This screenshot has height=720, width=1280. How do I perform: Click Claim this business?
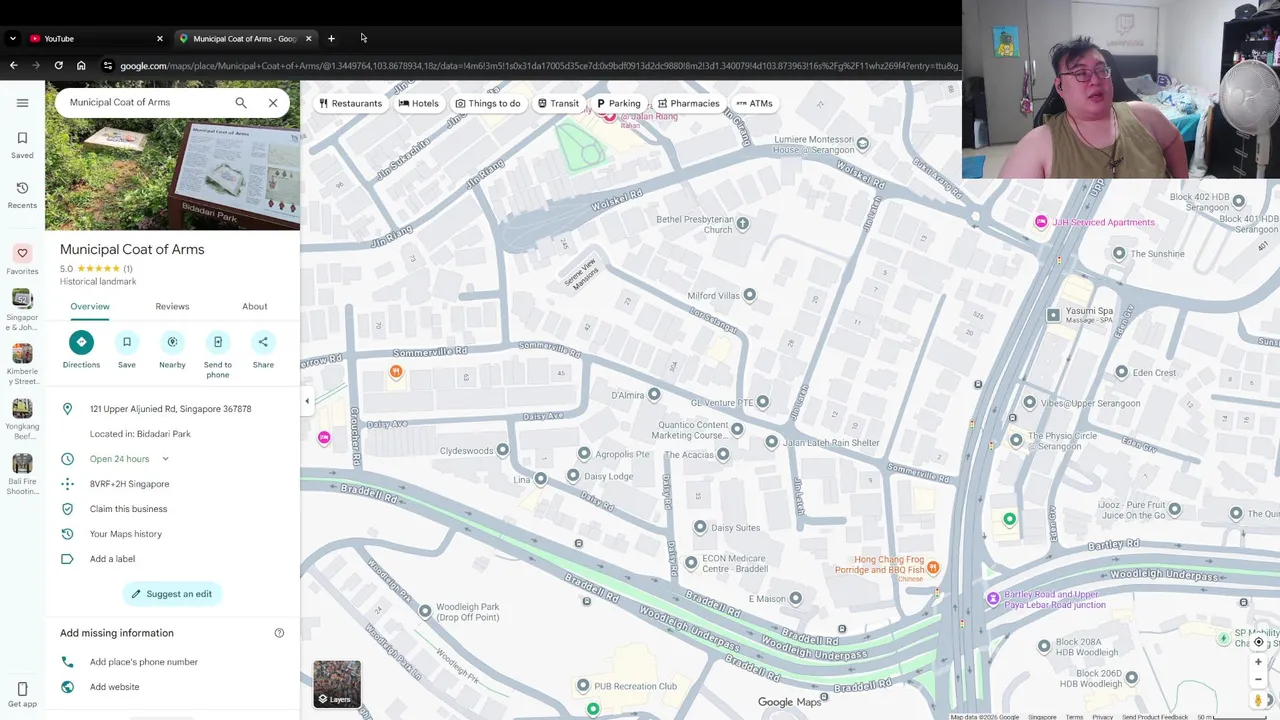[x=128, y=509]
